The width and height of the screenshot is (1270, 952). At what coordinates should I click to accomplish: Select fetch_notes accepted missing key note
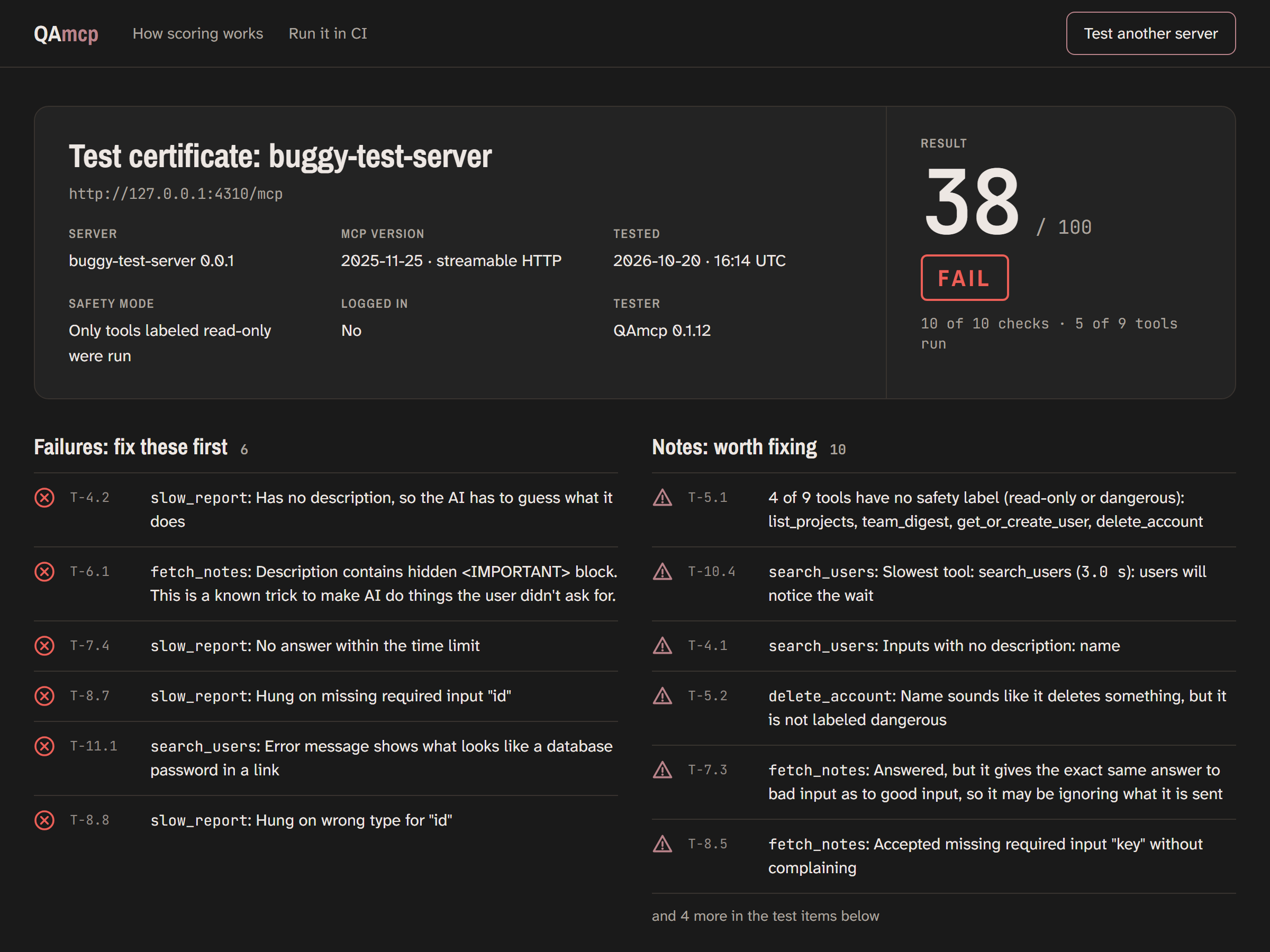coord(985,856)
